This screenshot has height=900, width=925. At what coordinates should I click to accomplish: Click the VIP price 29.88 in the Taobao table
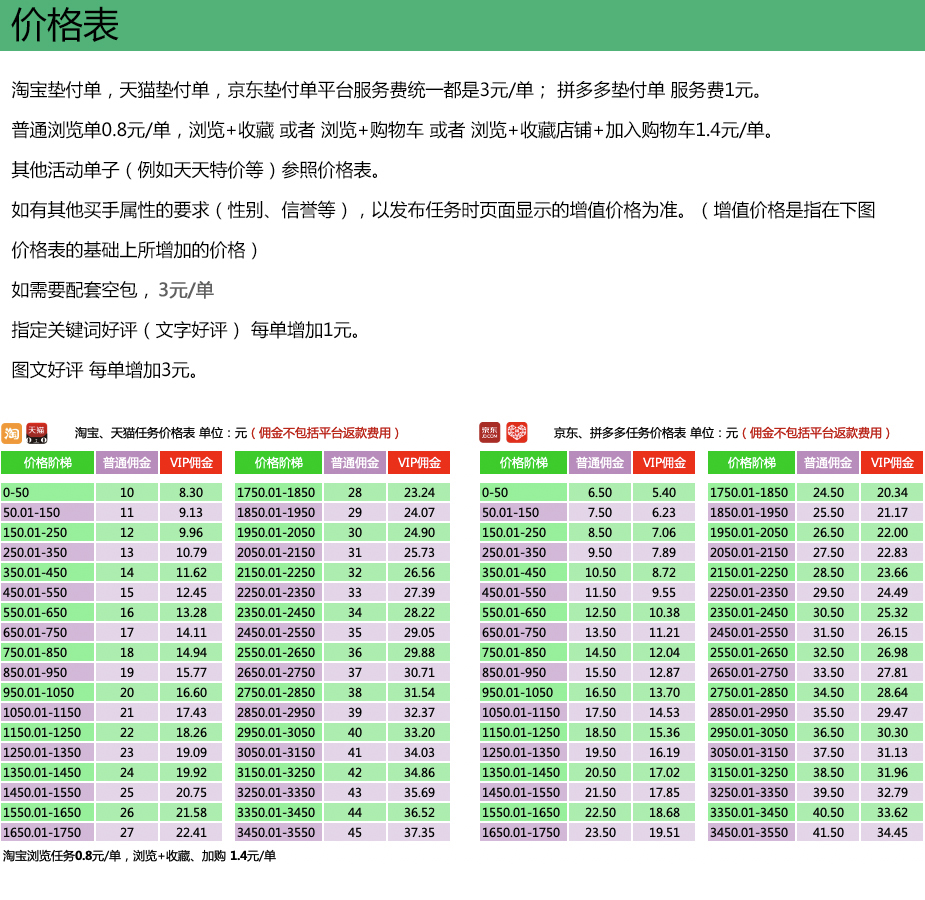[x=419, y=653]
